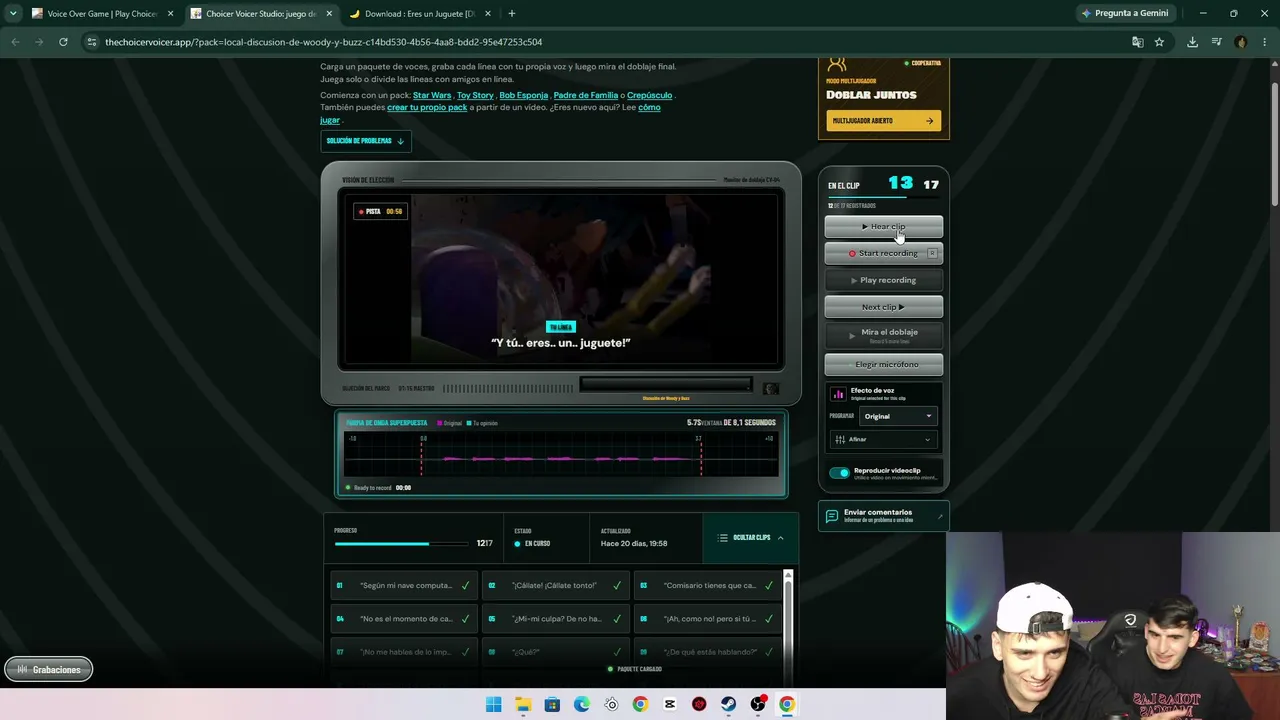This screenshot has height=720, width=1280.
Task: Open the Padre de Familia pack link
Action: coord(585,95)
